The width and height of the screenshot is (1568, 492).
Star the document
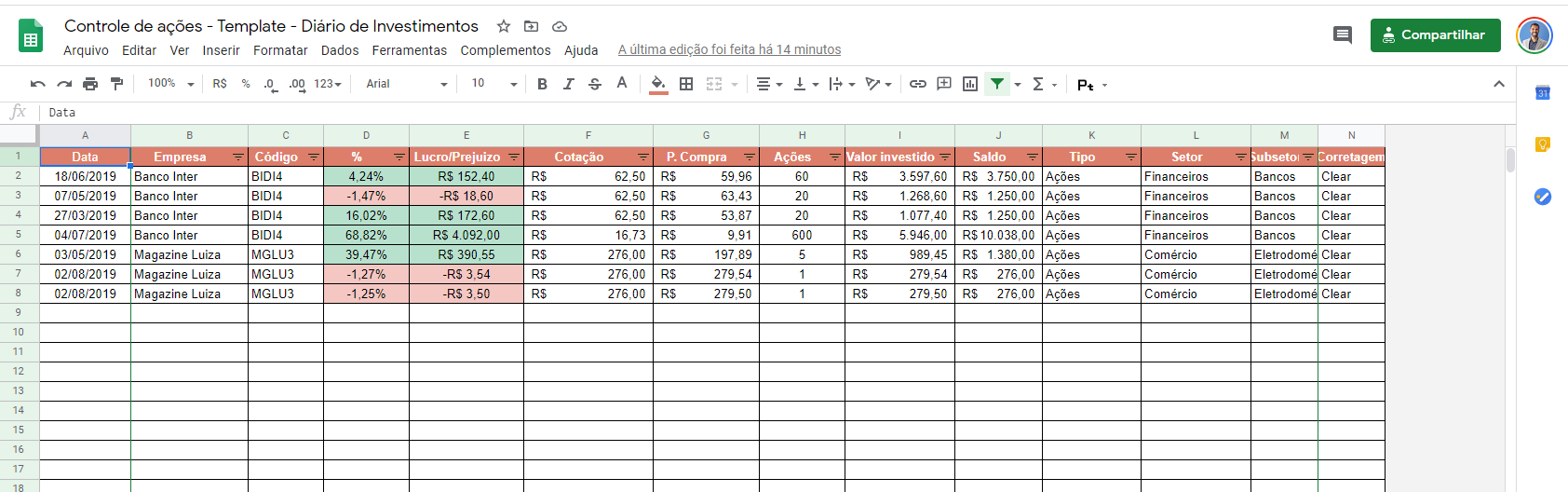click(x=504, y=26)
